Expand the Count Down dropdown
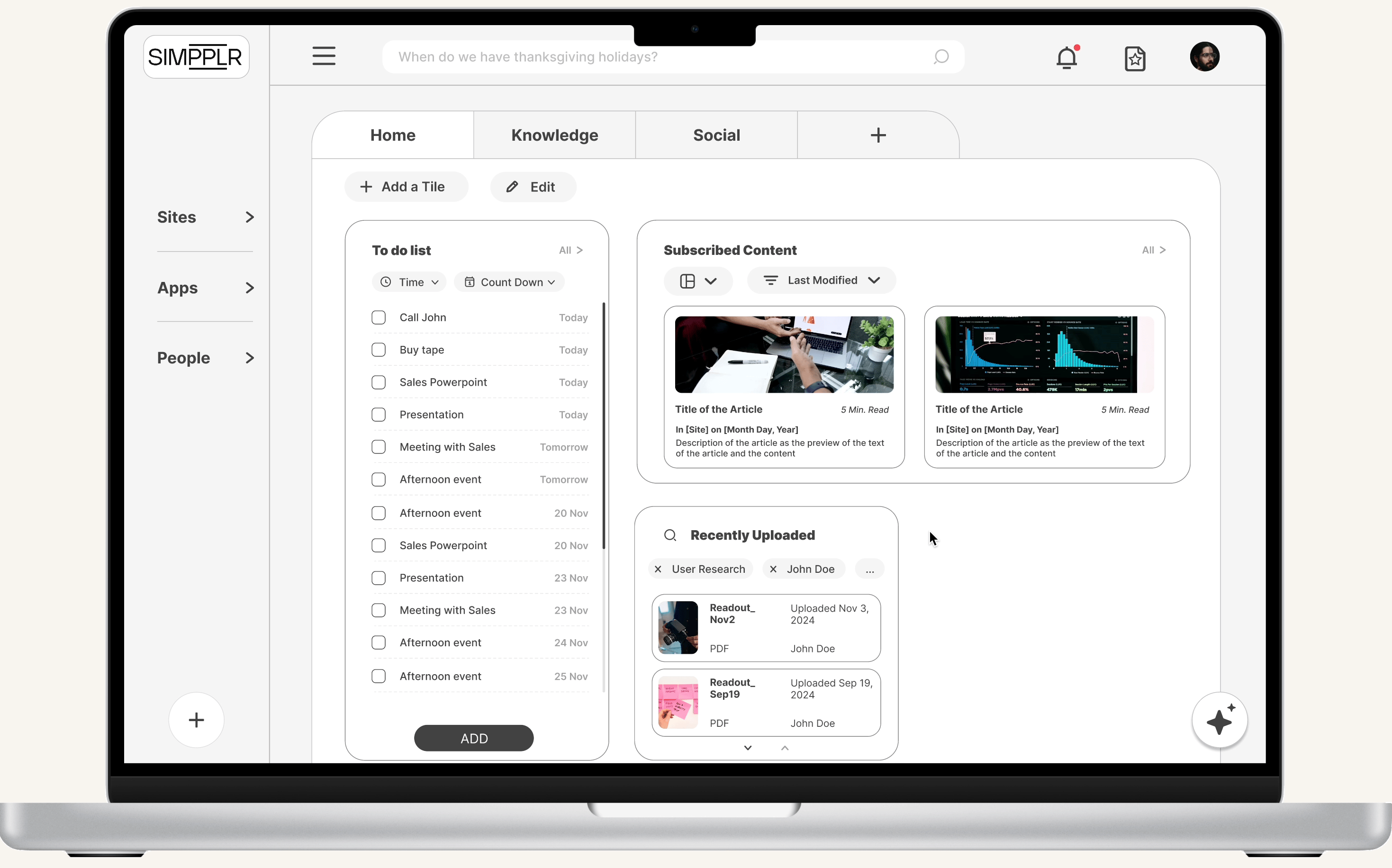 point(510,282)
